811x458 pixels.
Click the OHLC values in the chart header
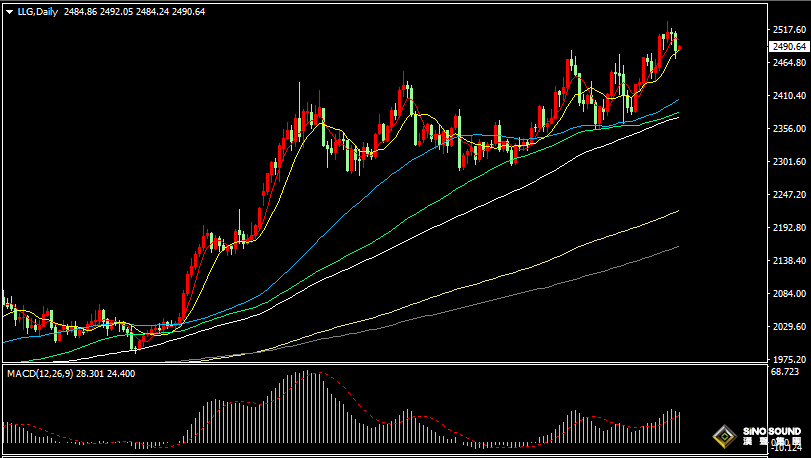point(134,11)
